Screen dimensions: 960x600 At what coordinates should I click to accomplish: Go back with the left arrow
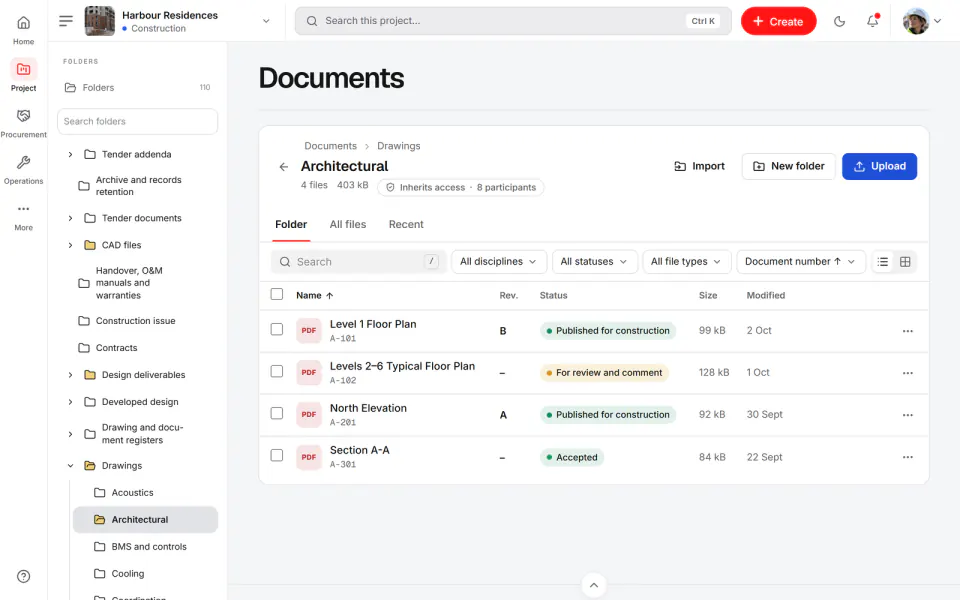click(283, 167)
